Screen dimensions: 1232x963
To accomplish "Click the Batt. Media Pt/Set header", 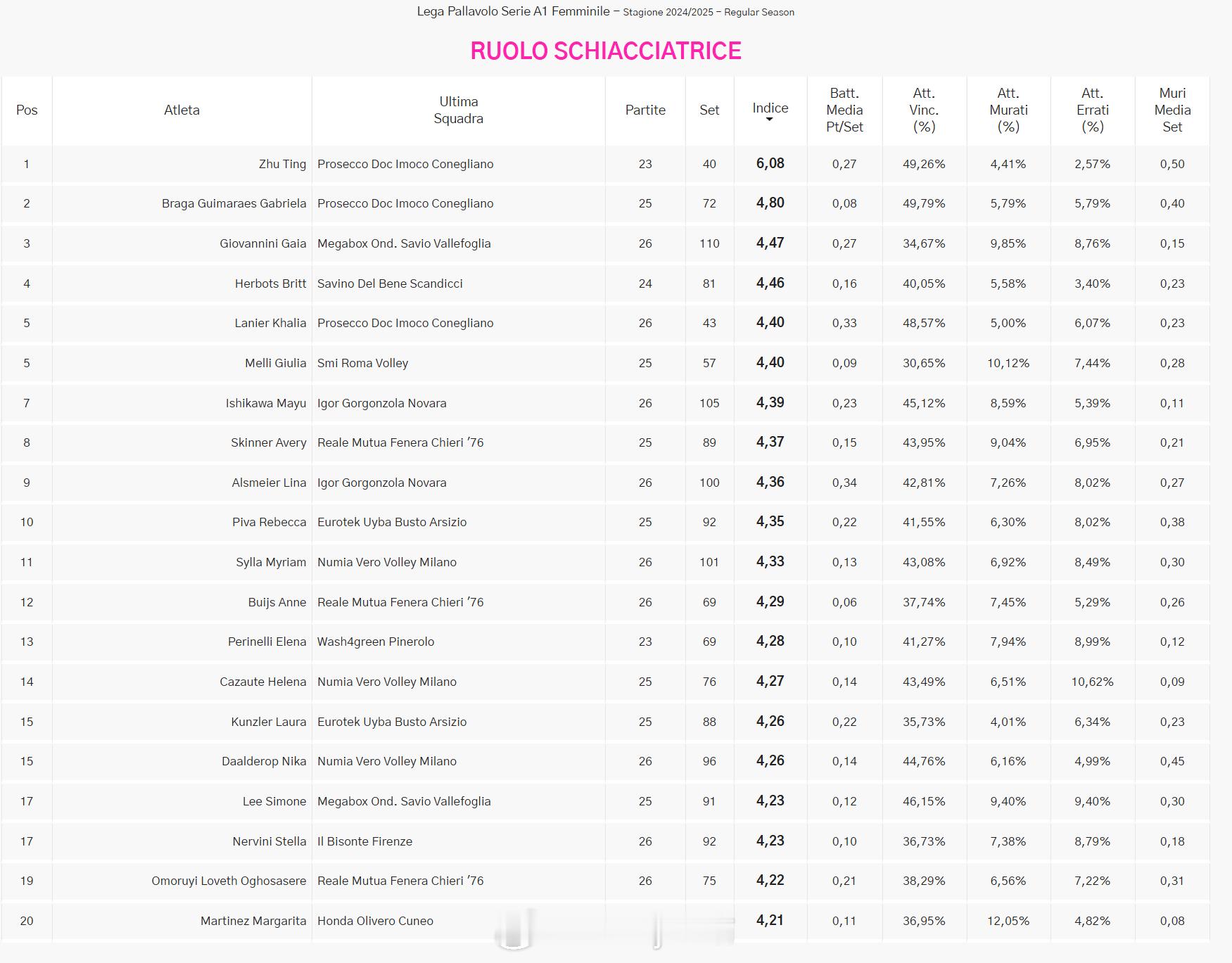I will pos(844,110).
